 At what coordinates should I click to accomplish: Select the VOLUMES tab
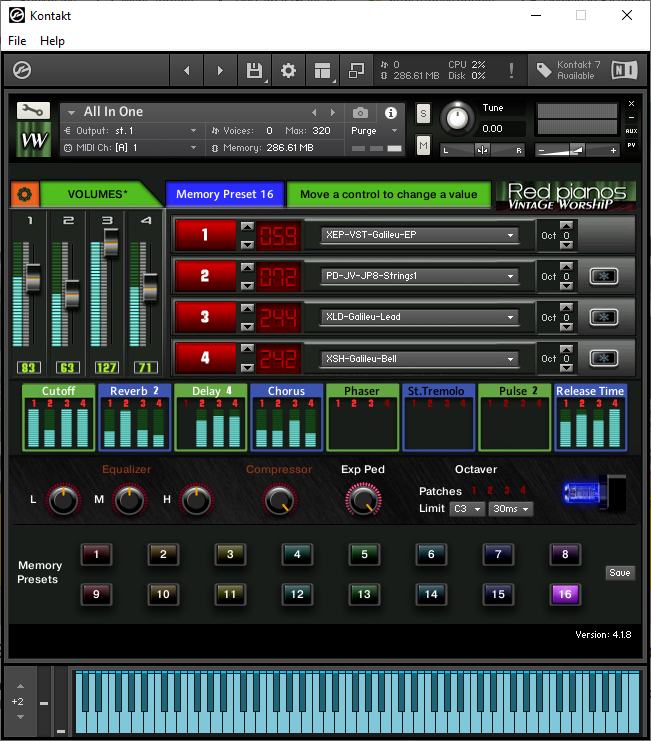[97, 194]
